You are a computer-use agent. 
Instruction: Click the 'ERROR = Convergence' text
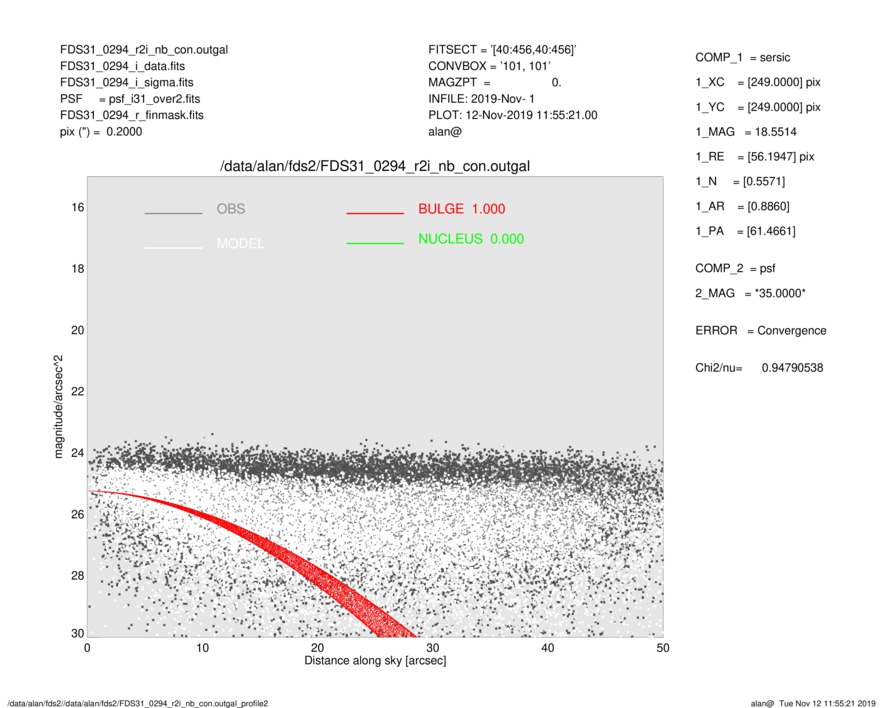(x=761, y=331)
